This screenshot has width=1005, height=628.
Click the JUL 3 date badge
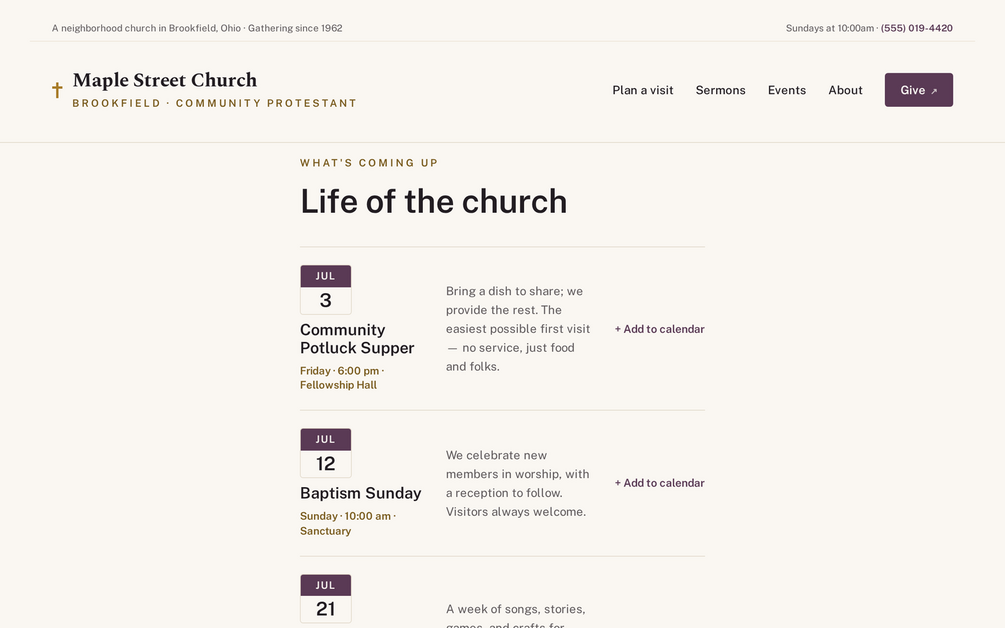(x=326, y=290)
